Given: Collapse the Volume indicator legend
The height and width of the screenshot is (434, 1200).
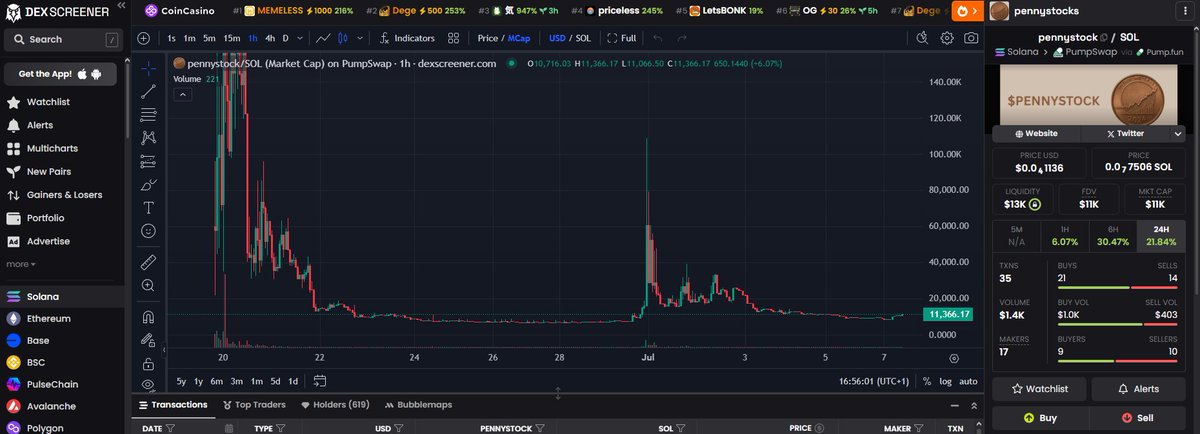Looking at the screenshot, I should (183, 95).
